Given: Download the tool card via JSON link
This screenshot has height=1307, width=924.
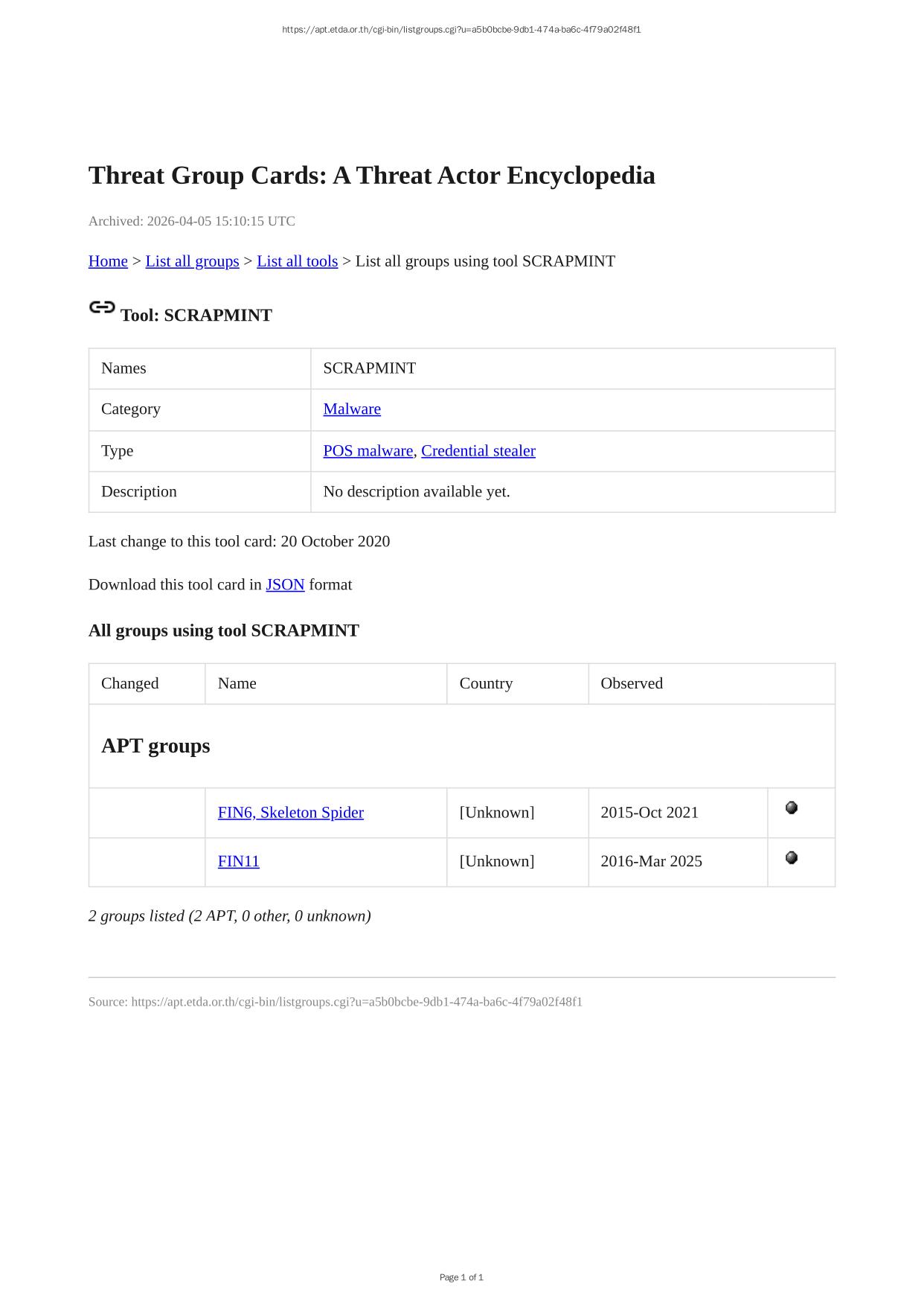Looking at the screenshot, I should (285, 585).
